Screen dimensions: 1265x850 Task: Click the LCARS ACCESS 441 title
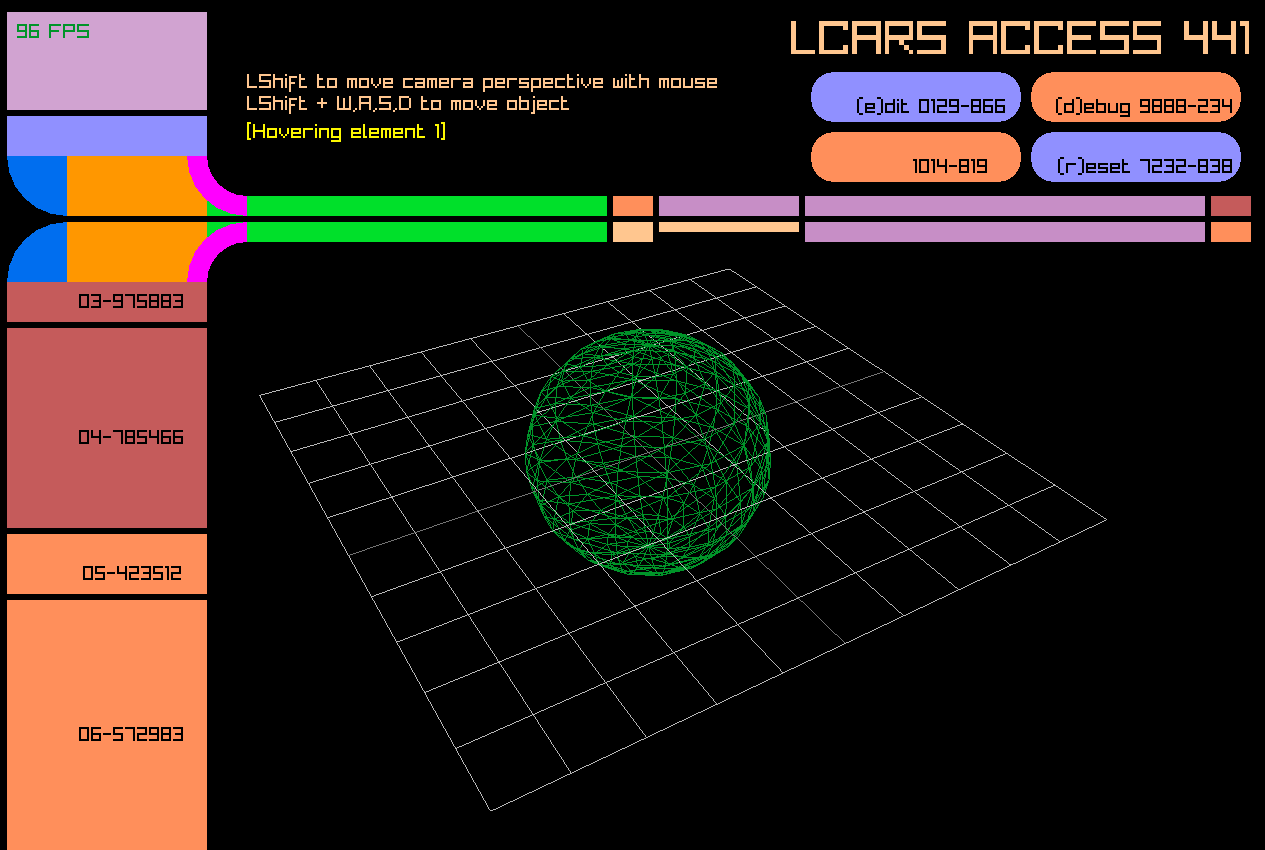(1020, 38)
